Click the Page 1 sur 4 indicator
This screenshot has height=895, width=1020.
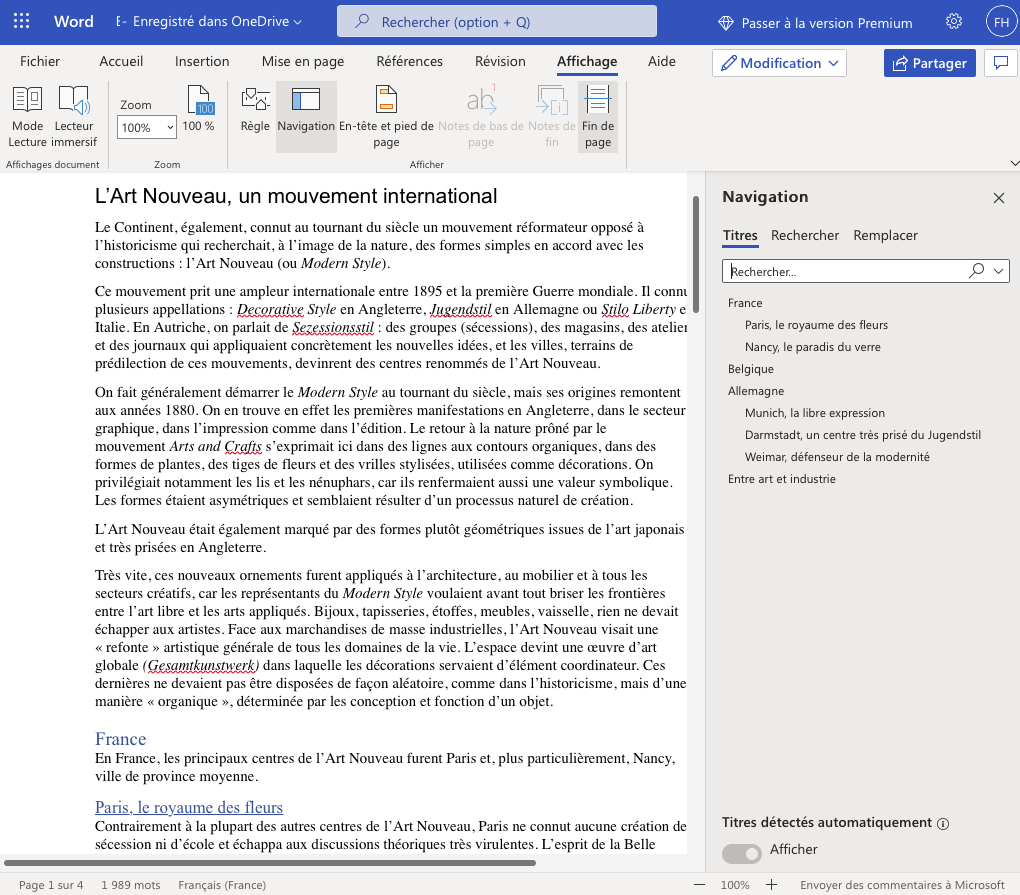[51, 885]
